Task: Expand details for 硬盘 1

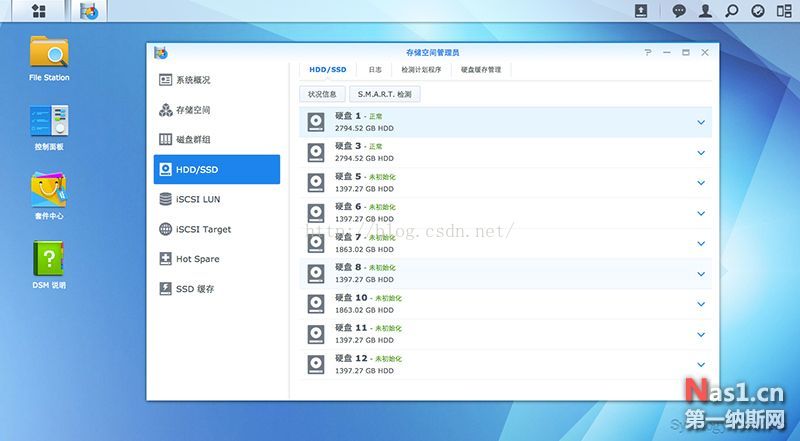Action: pos(701,123)
